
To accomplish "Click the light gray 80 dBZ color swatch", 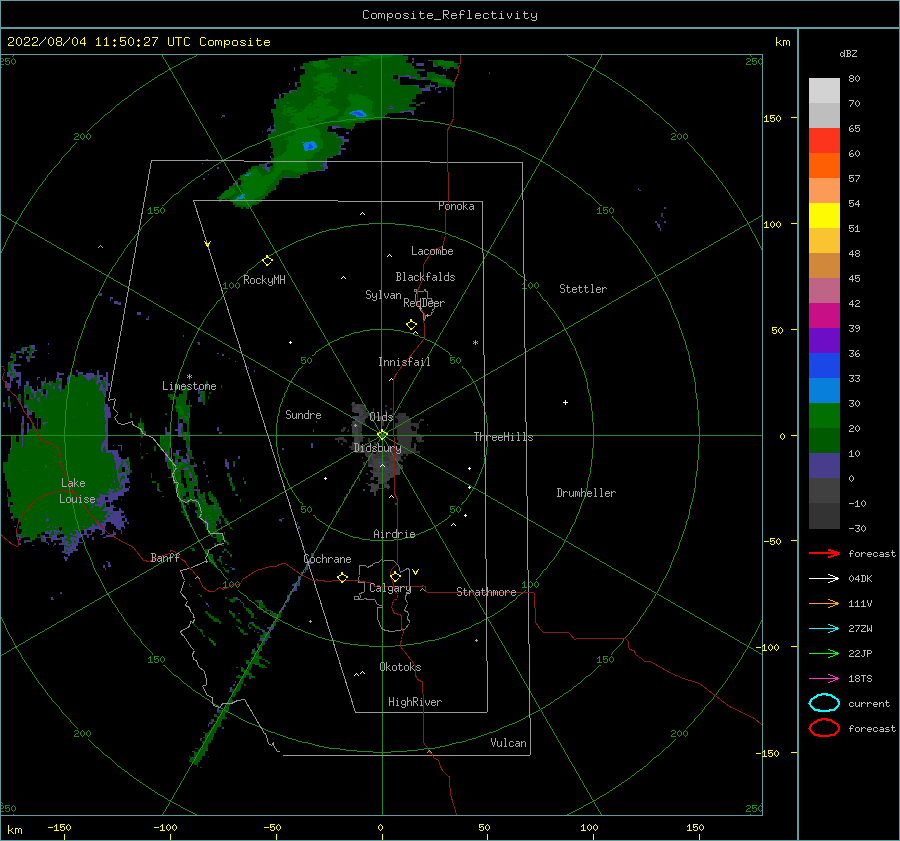I will tap(824, 91).
